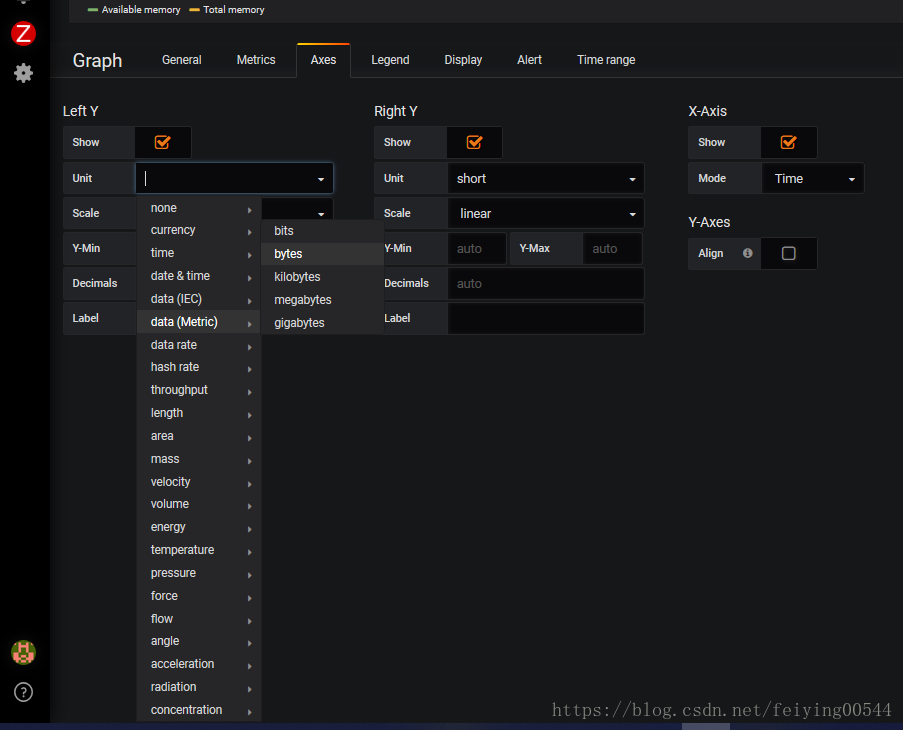Viewport: 903px width, 730px height.
Task: Choose megabytes unit in submenu
Action: 322,300
